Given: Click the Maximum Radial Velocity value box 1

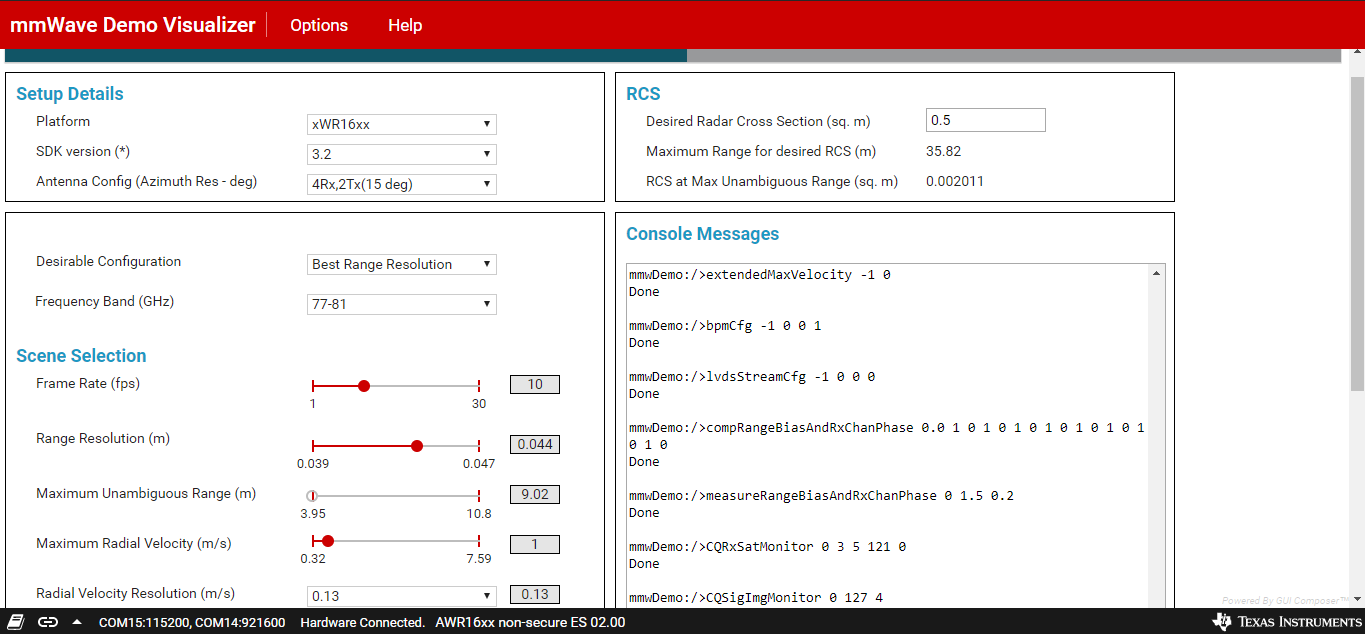Looking at the screenshot, I should point(535,544).
